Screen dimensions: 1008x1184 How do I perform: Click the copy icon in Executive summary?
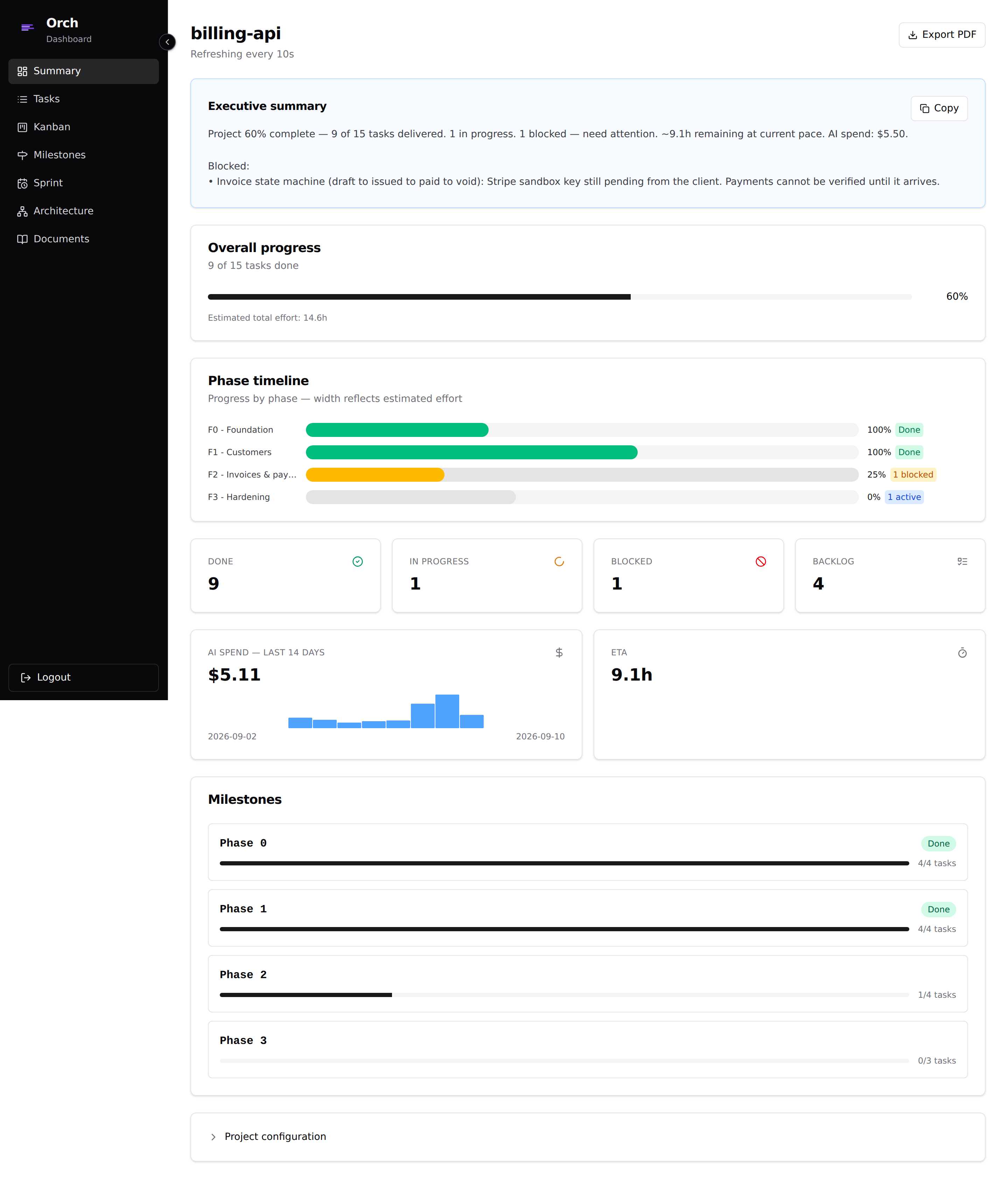coord(924,109)
